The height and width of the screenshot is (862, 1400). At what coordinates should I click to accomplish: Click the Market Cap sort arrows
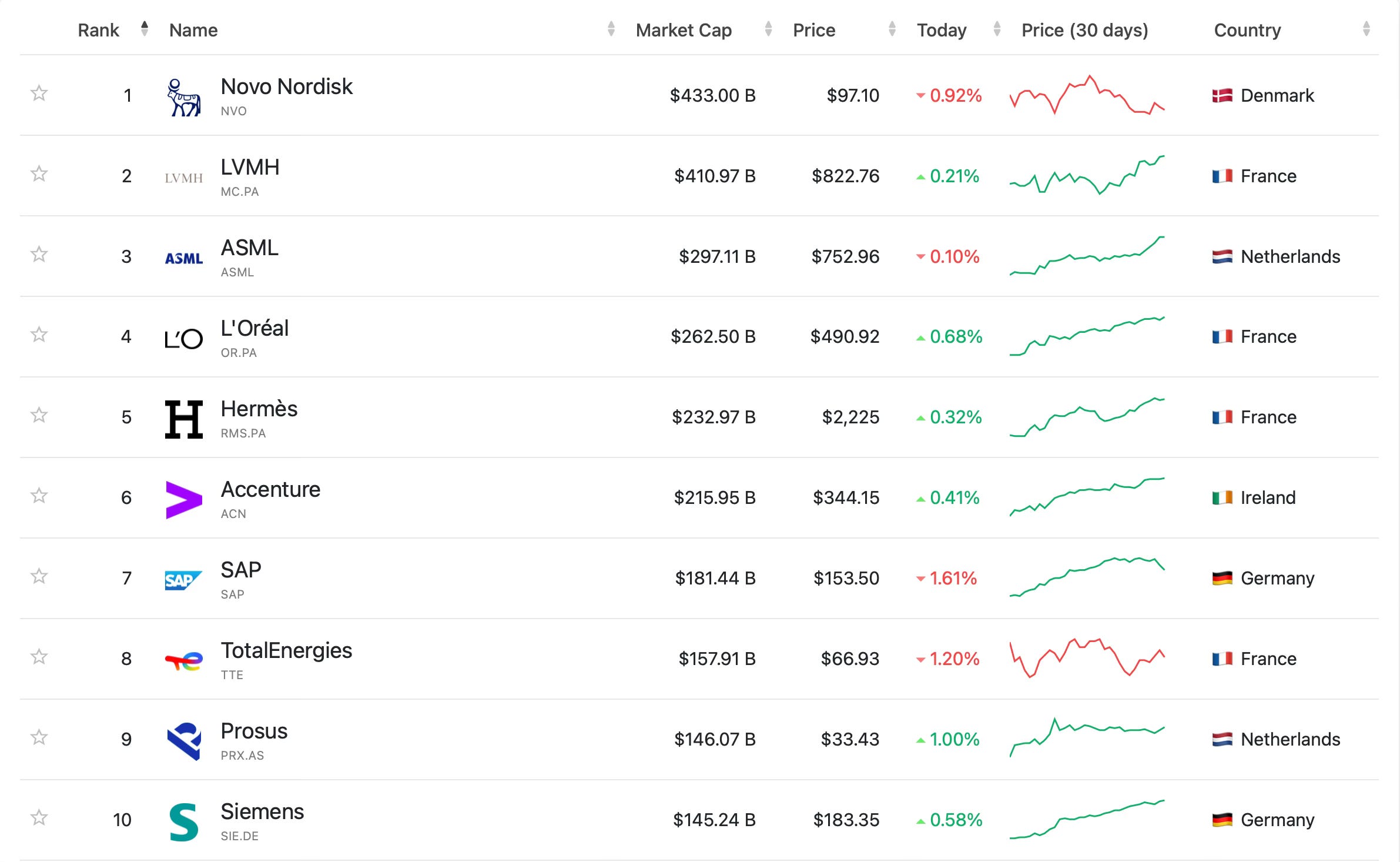(x=768, y=29)
